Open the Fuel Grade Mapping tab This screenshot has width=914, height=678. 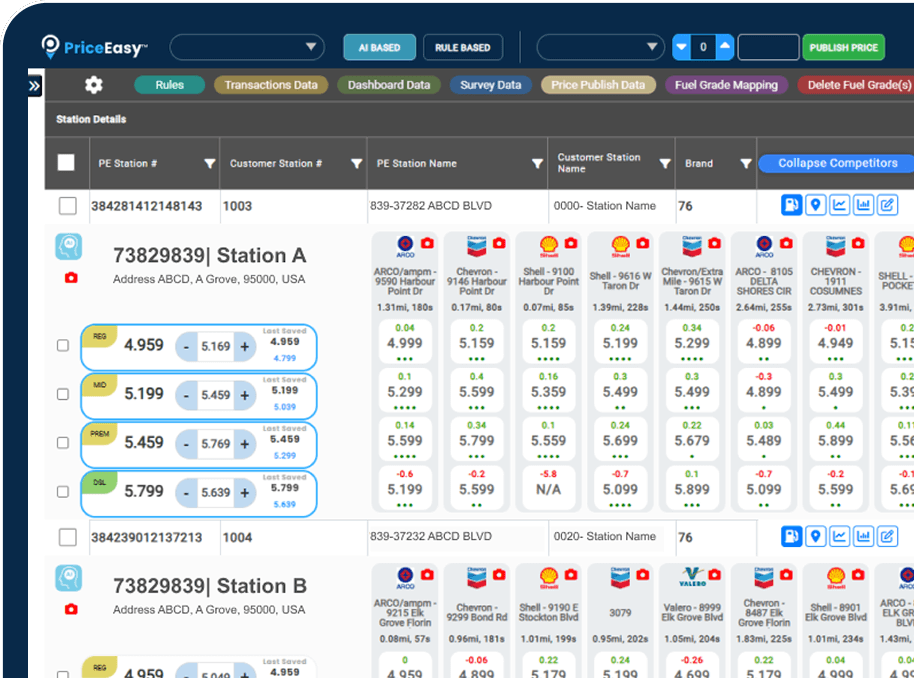pyautogui.click(x=726, y=85)
